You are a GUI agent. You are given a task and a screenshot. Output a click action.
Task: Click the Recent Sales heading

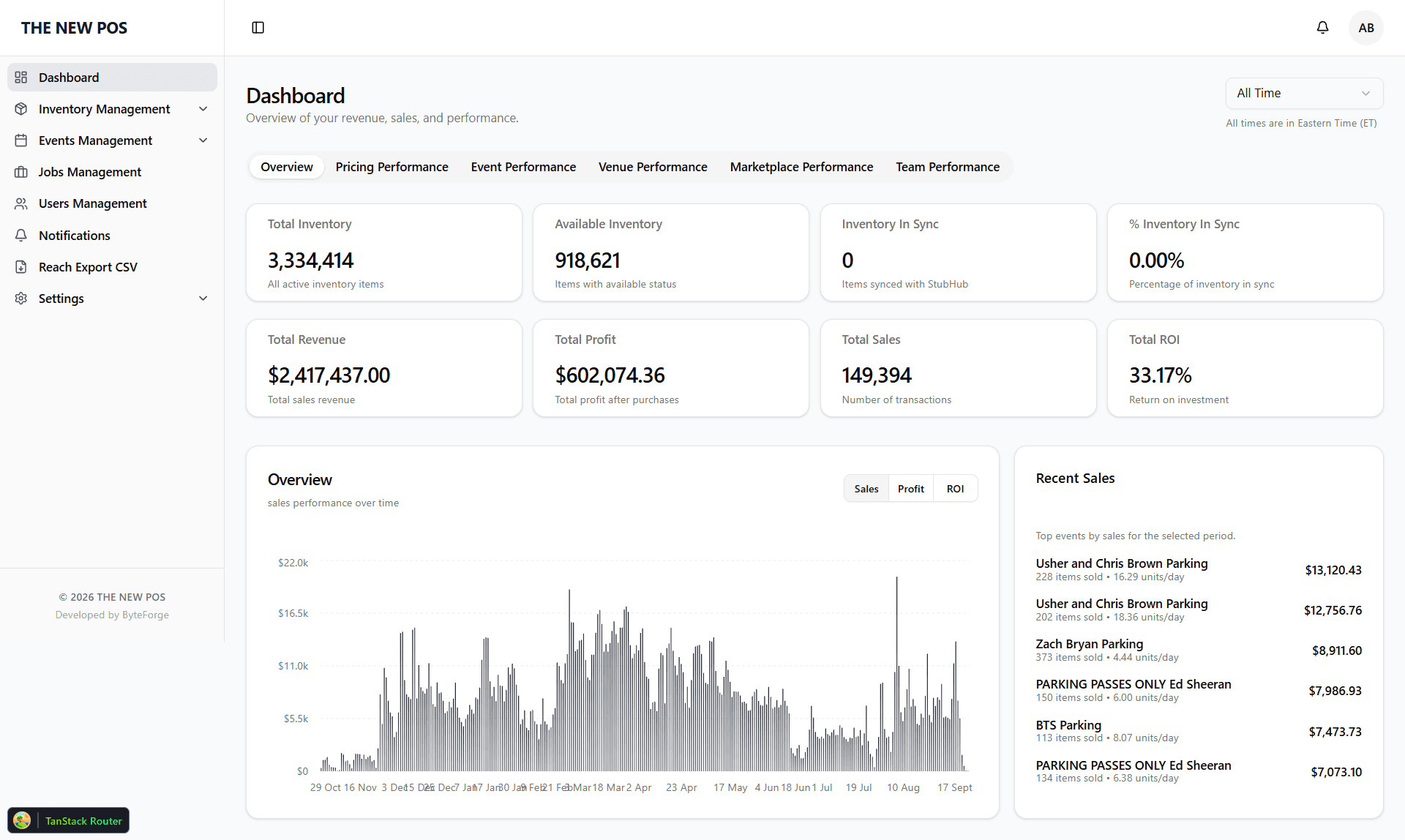1075,479
